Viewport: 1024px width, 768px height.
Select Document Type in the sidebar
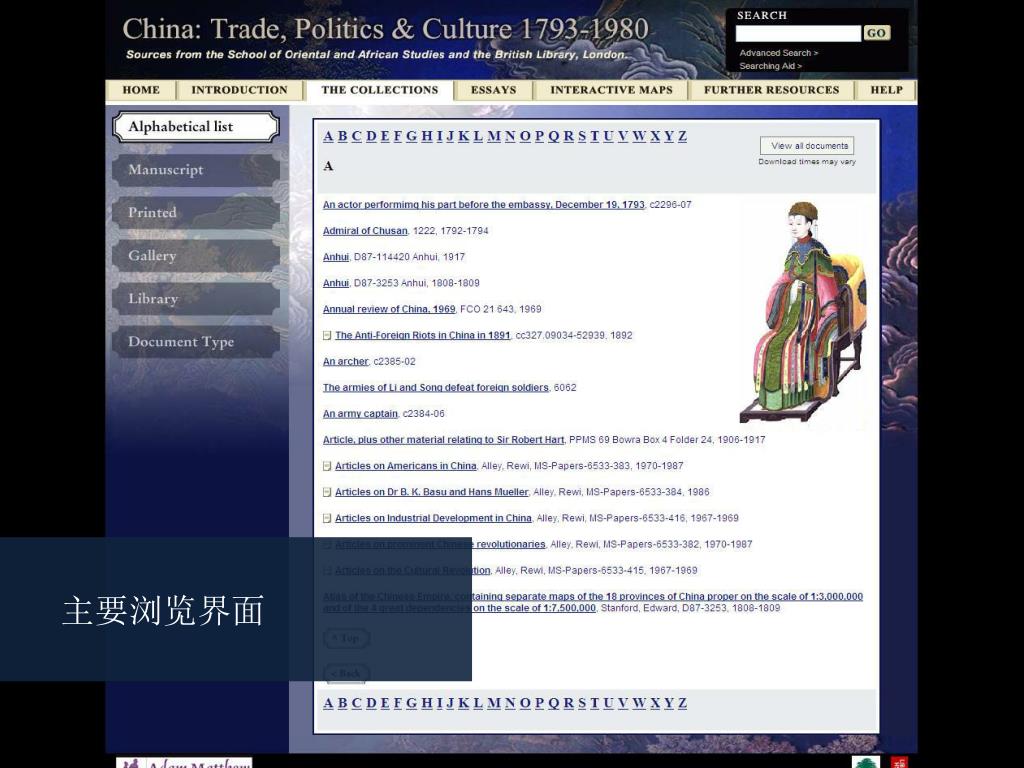click(196, 342)
